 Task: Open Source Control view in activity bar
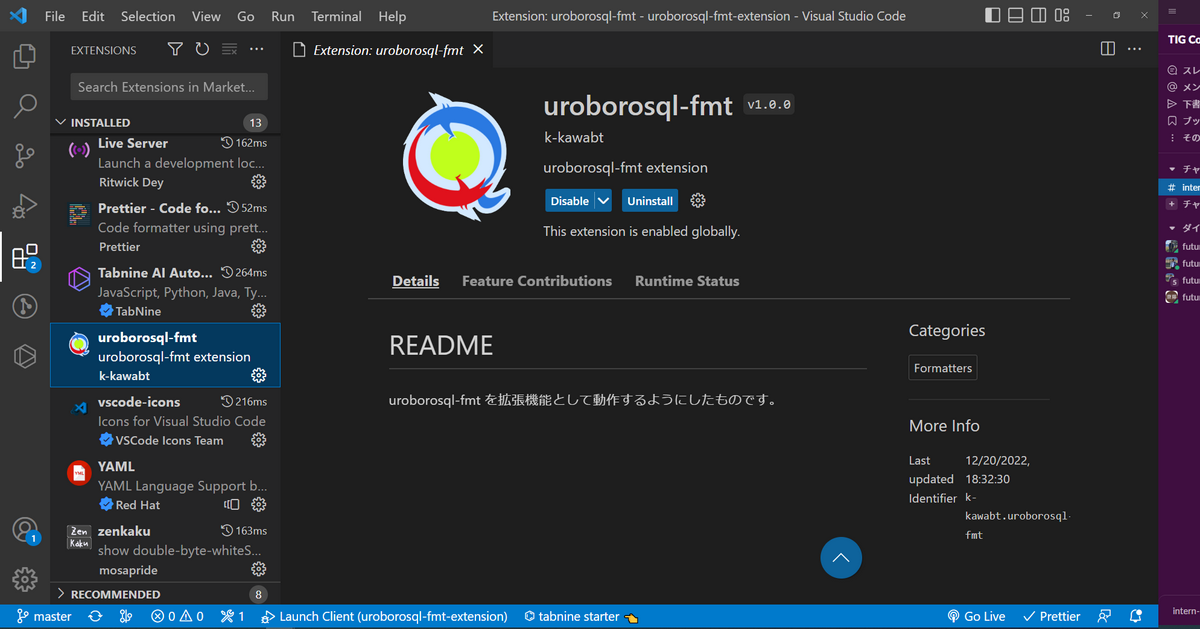tap(25, 155)
